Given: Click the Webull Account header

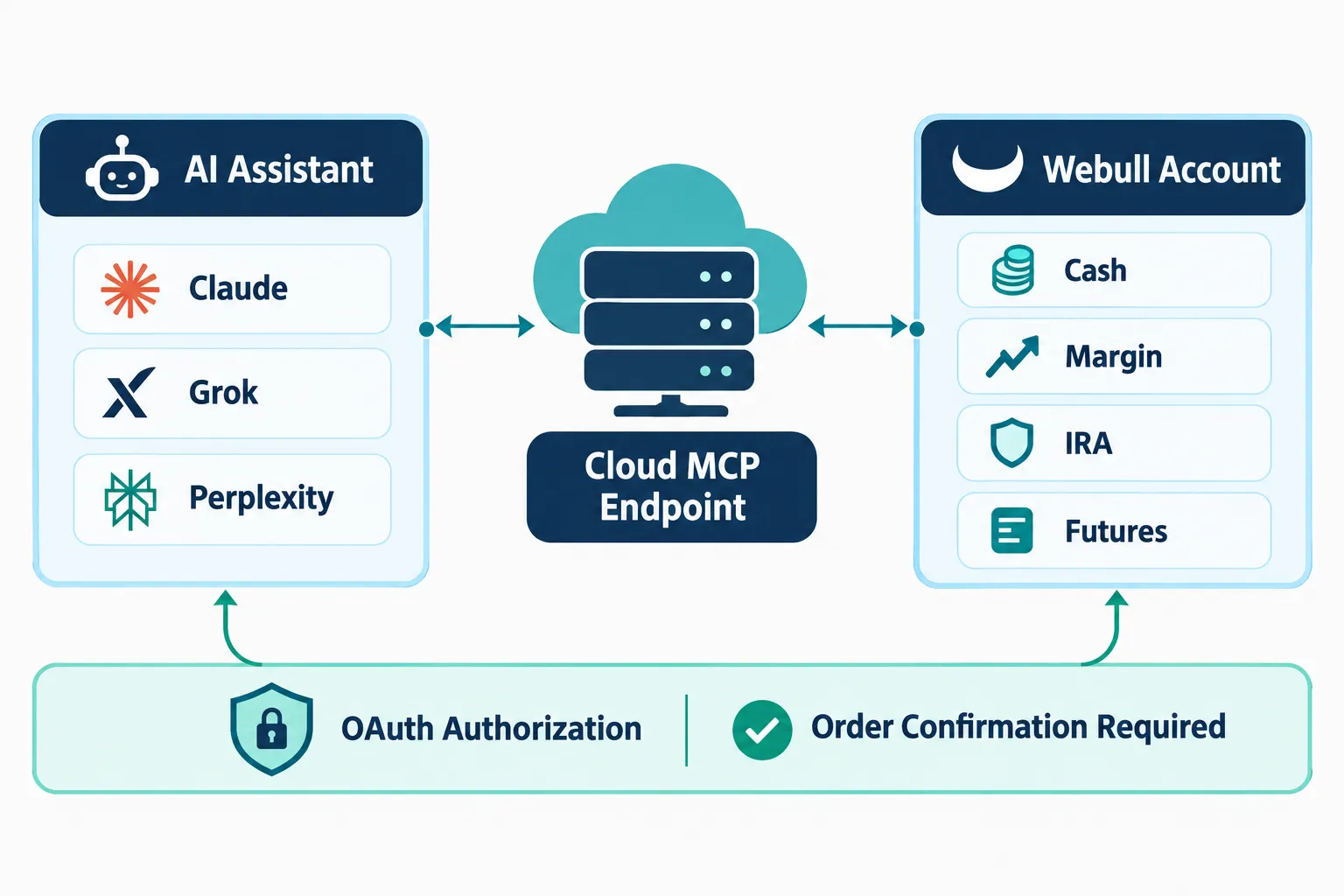Looking at the screenshot, I should point(1113,167).
